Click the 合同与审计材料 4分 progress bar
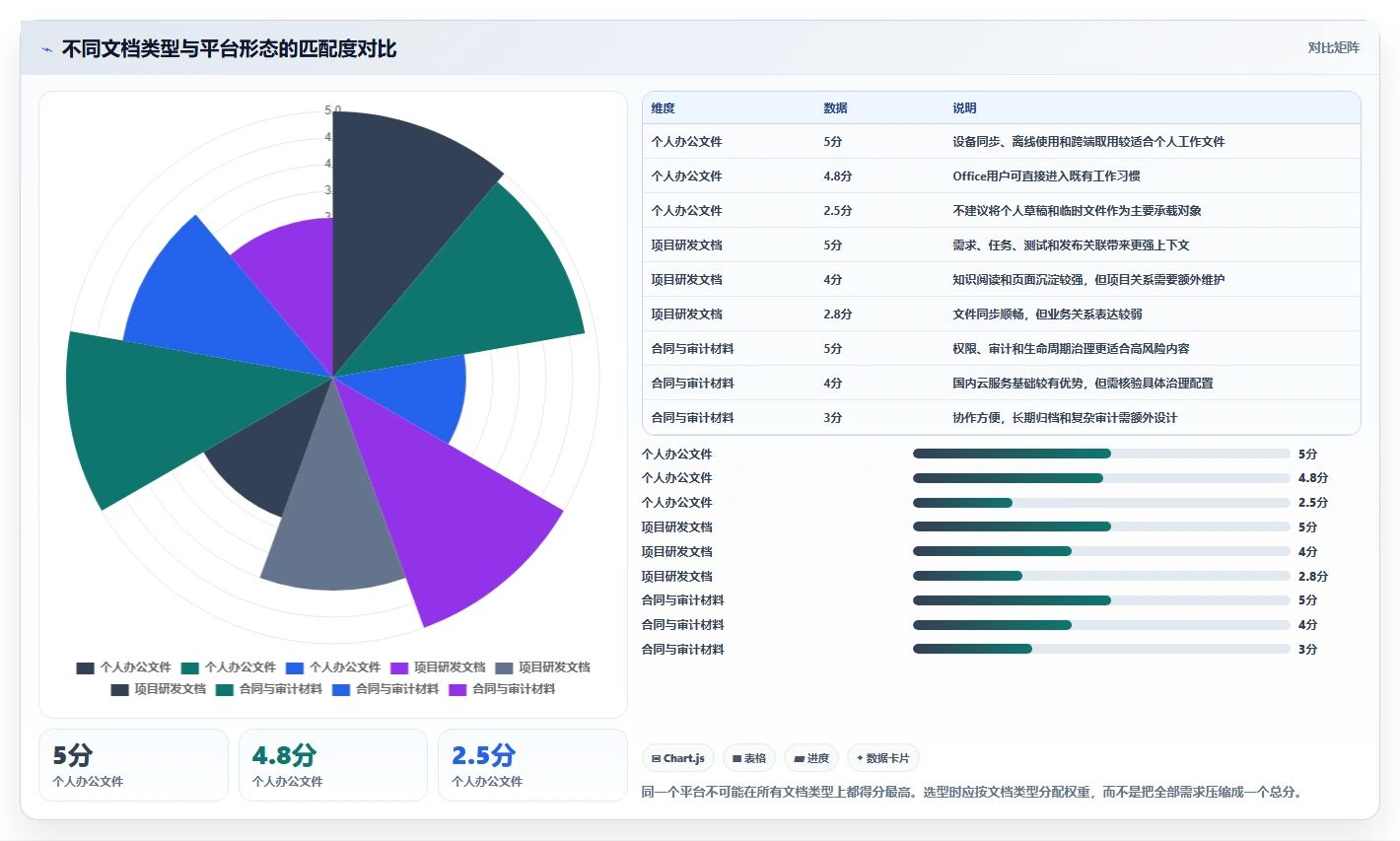The image size is (1400, 841). 1101,624
